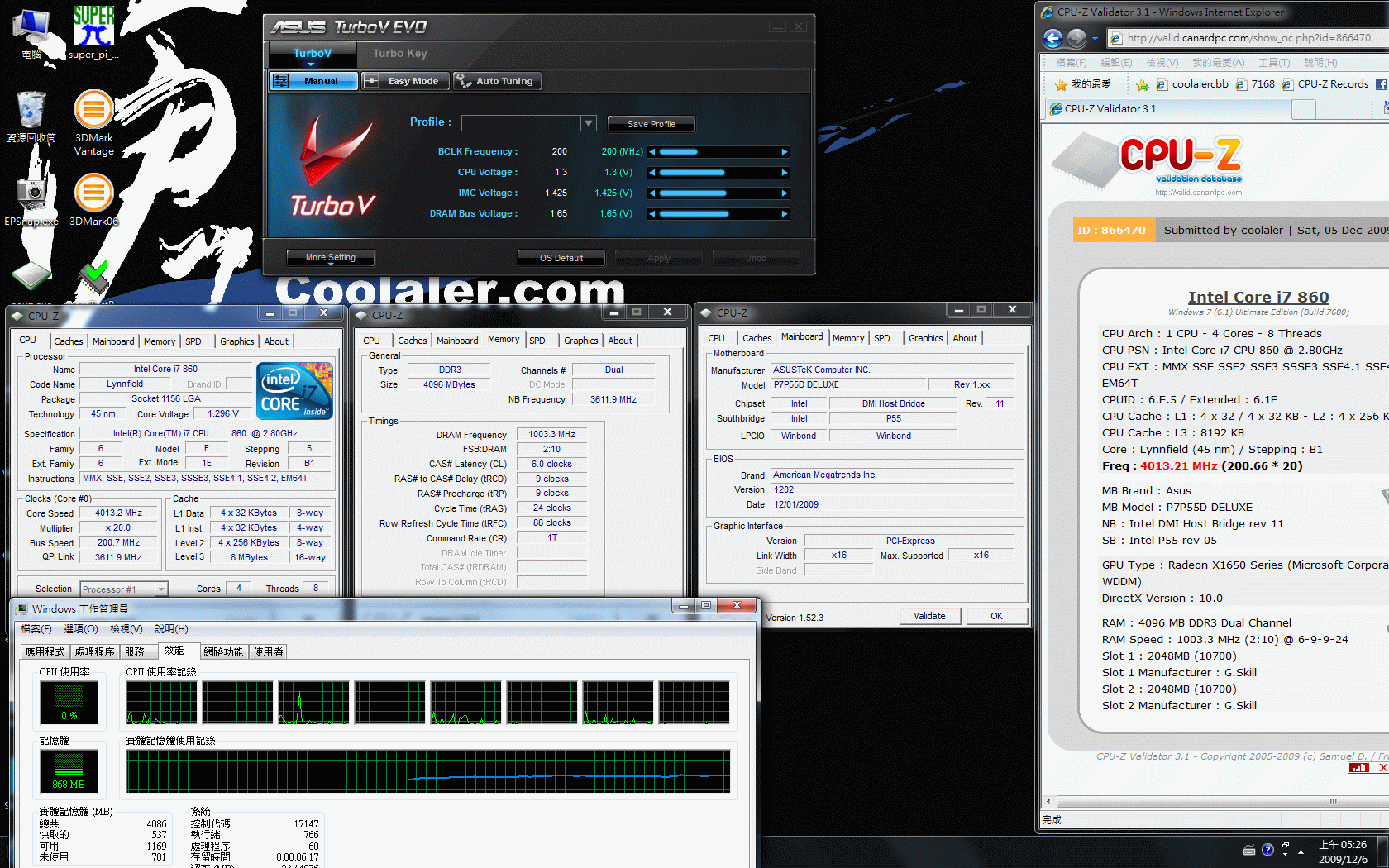
Task: Click the Core Speed value 4013.2 MHz
Action: [x=118, y=513]
